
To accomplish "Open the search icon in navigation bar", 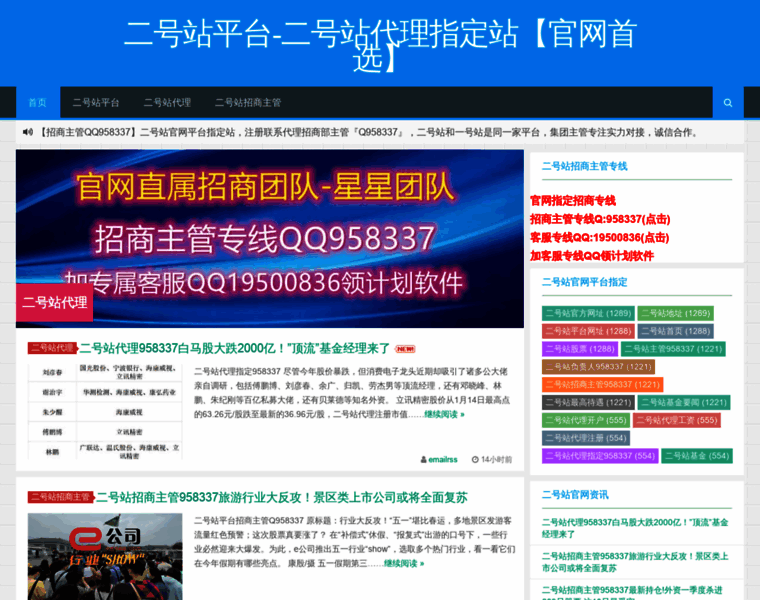I will click(x=728, y=103).
